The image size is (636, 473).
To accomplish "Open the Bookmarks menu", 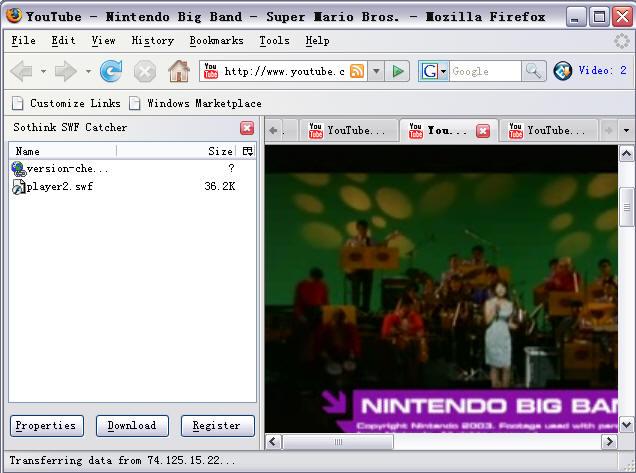I will click(217, 41).
